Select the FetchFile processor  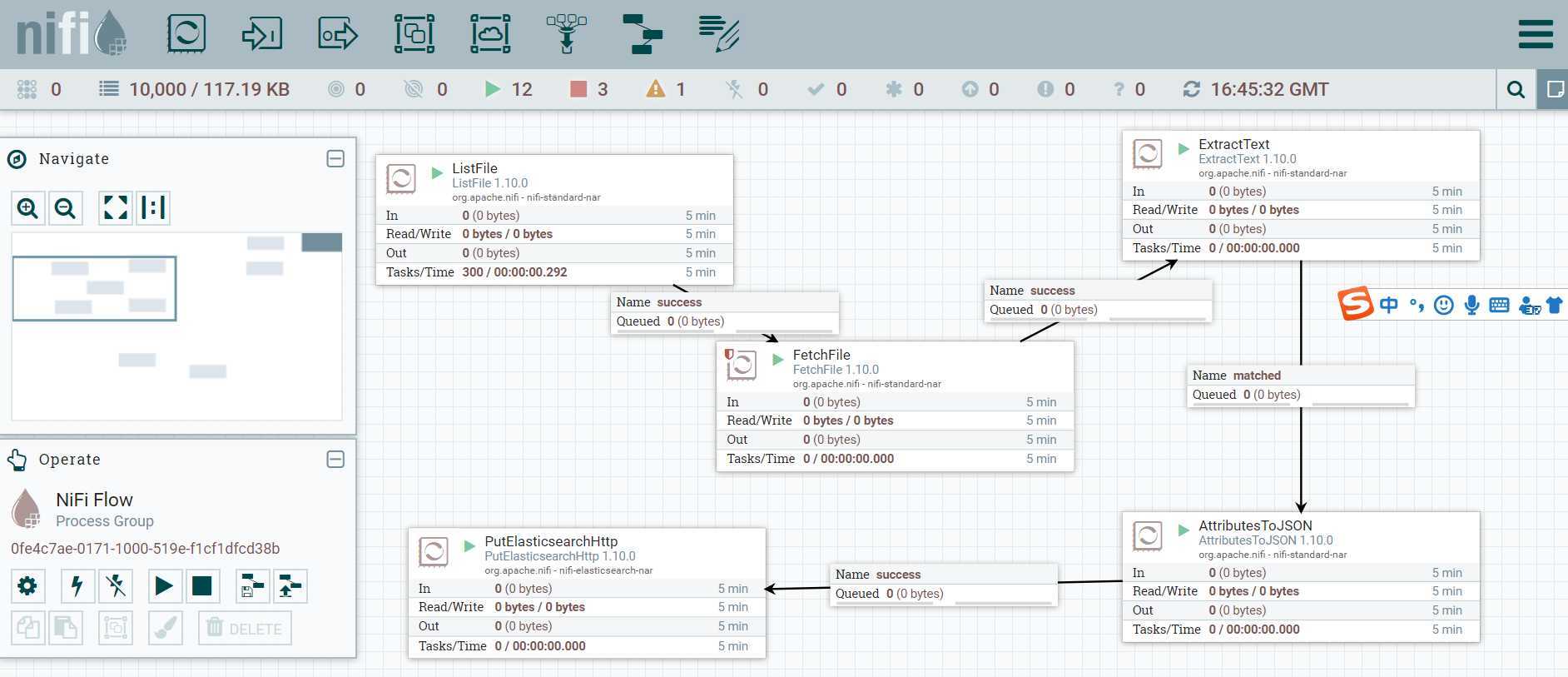(895, 406)
